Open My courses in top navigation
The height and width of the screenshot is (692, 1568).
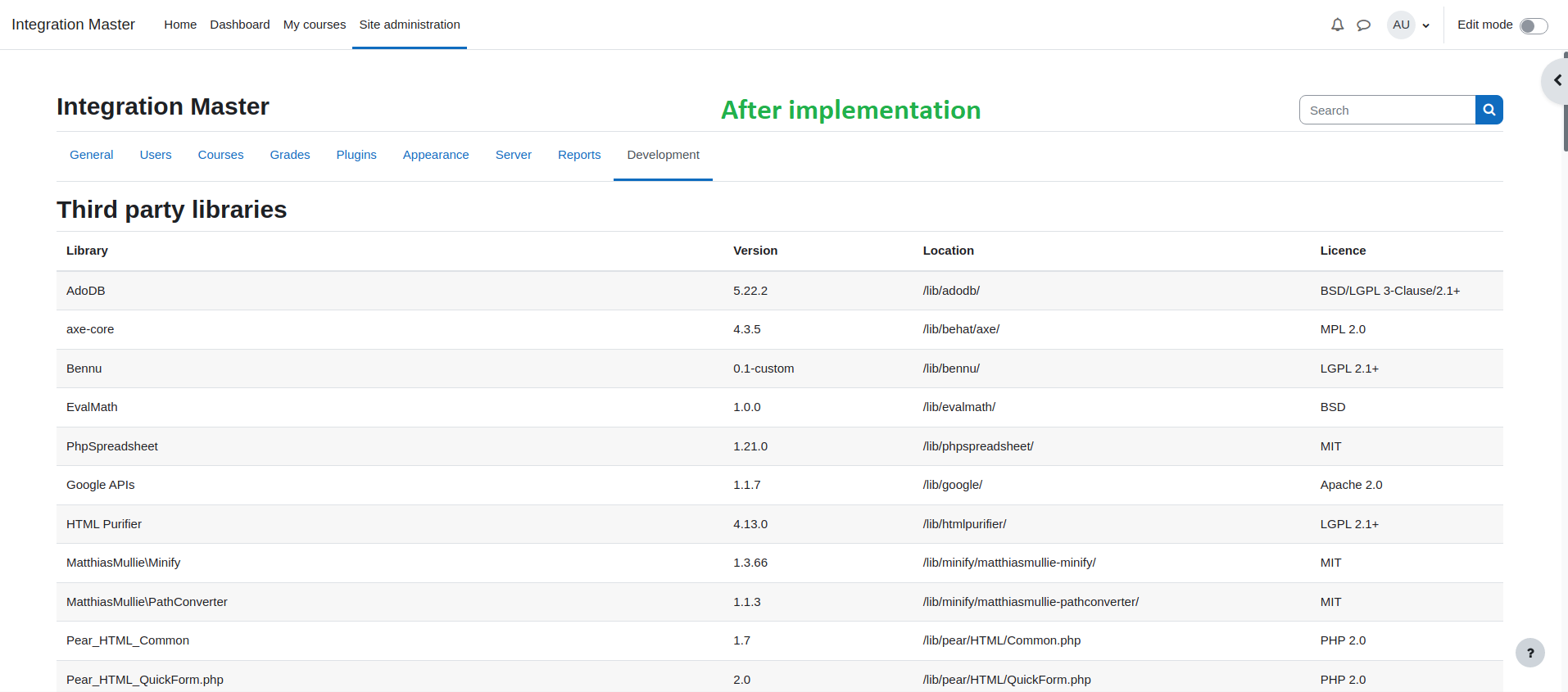click(315, 25)
